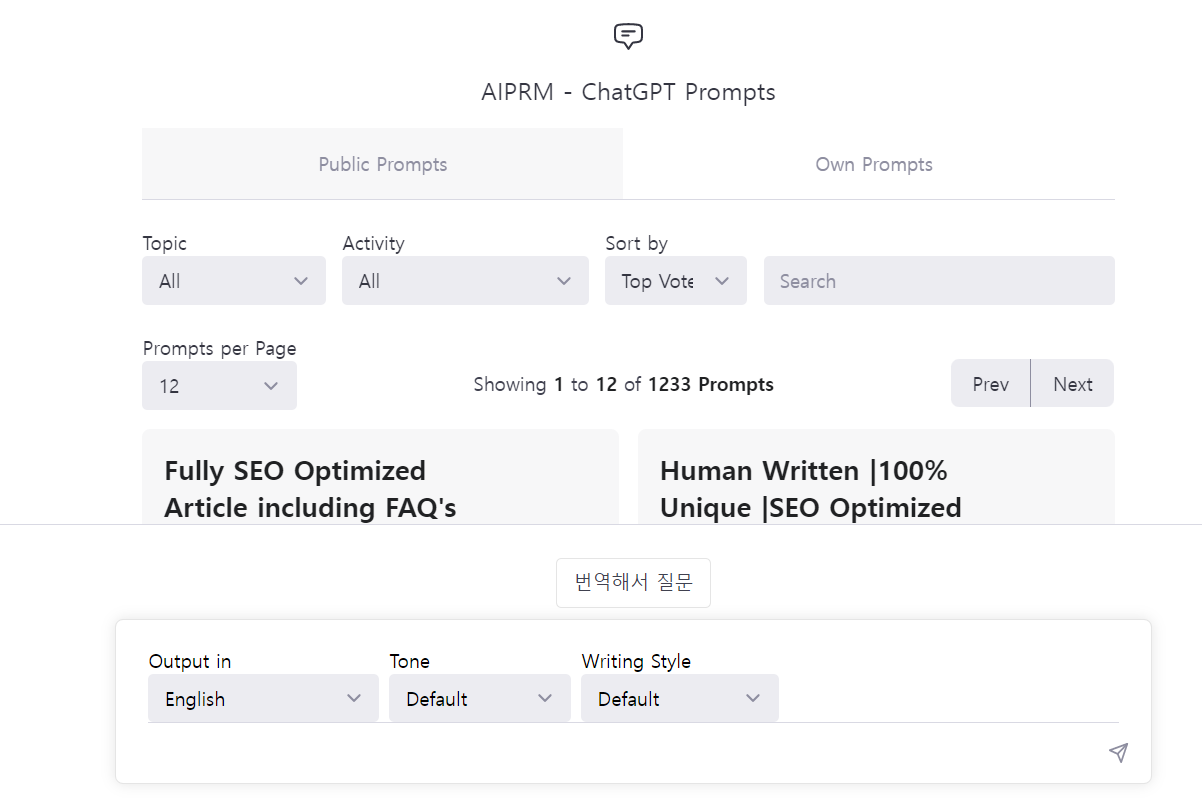Click the AIPRM - ChatGPT Prompts heading
This screenshot has height=799, width=1202.
click(628, 92)
